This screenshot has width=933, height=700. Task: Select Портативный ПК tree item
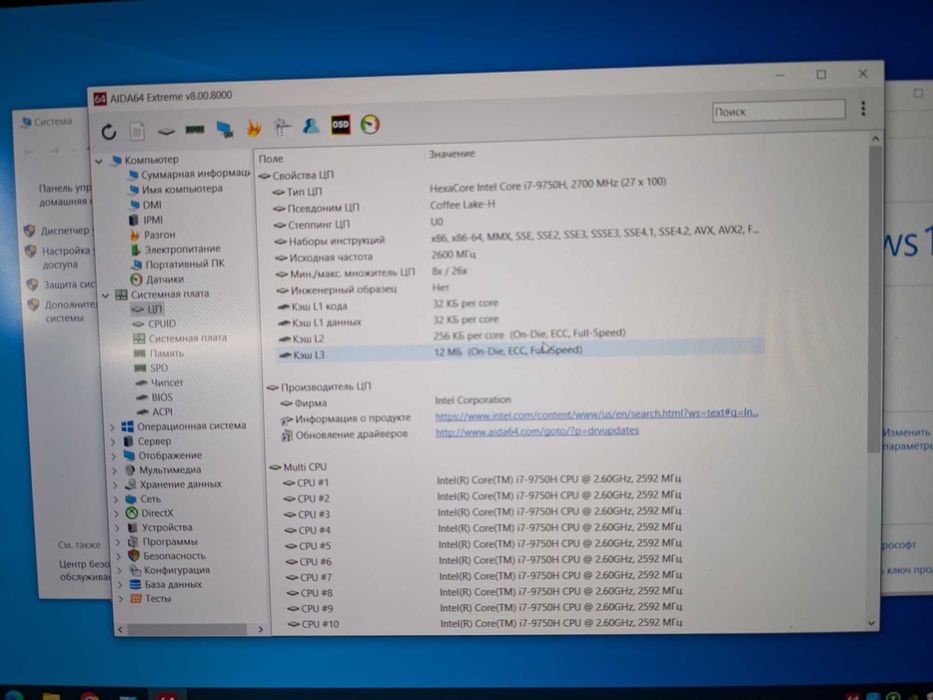tap(179, 264)
